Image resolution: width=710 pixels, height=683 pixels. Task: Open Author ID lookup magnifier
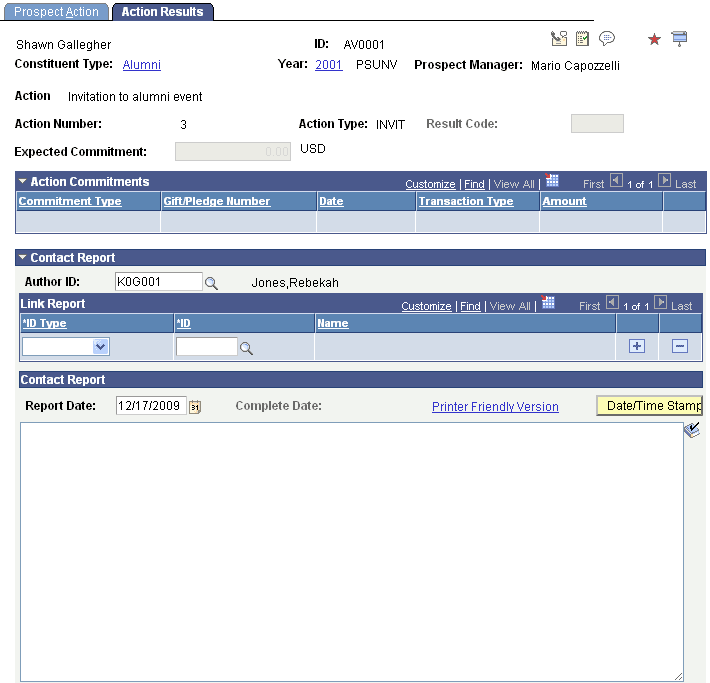click(x=211, y=284)
